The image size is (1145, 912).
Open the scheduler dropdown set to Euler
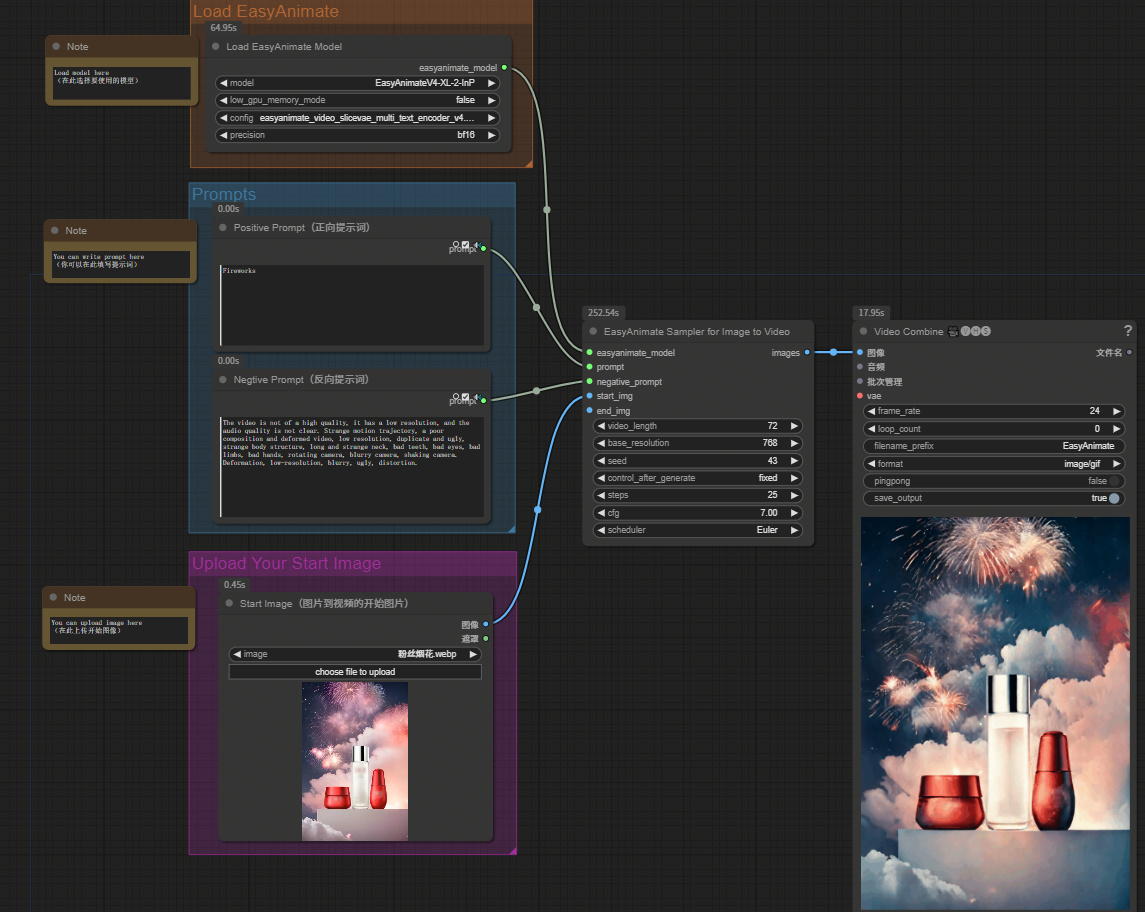pos(697,530)
